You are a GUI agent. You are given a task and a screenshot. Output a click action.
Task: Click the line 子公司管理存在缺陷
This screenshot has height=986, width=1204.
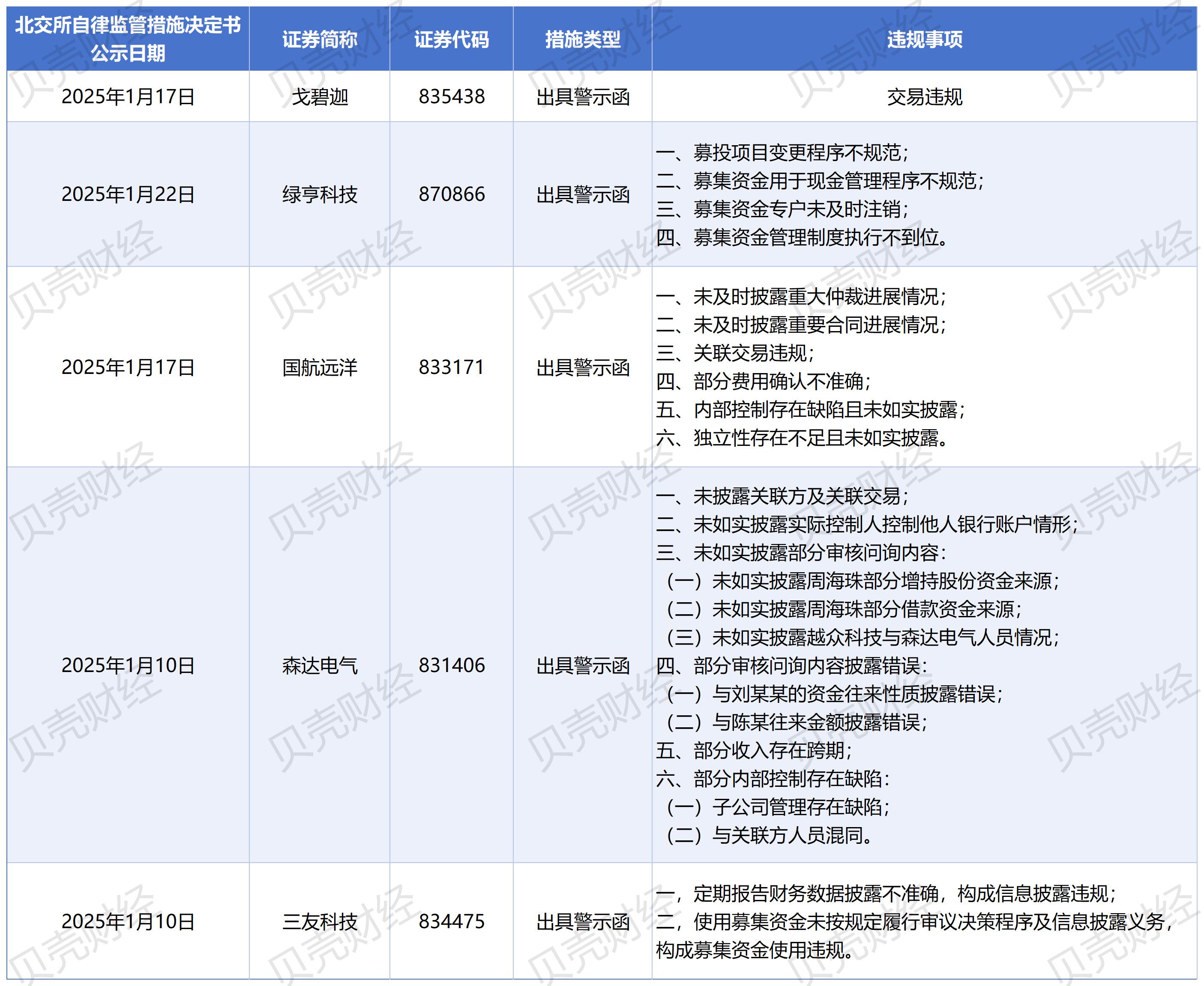point(778,807)
